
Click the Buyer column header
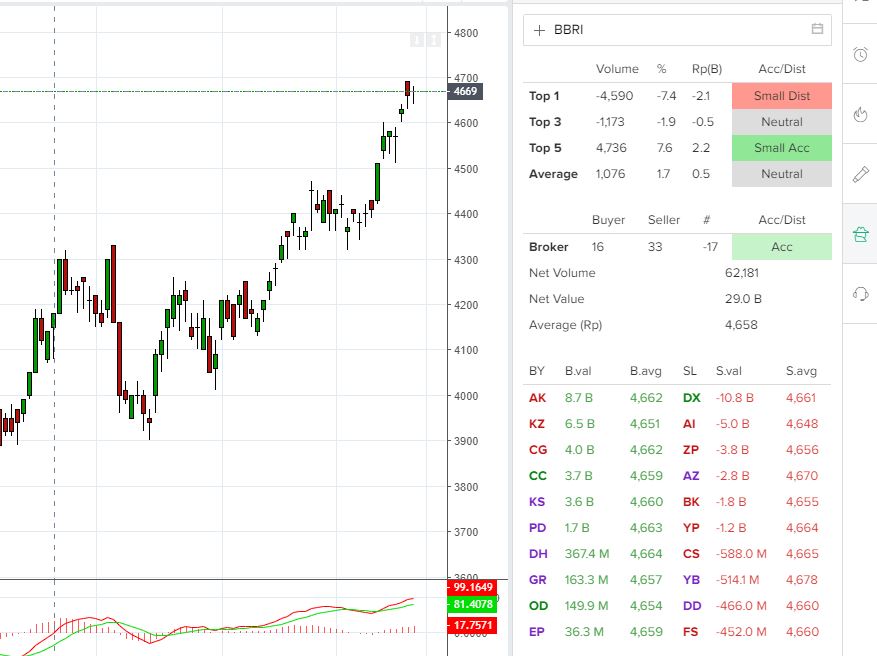click(x=609, y=220)
